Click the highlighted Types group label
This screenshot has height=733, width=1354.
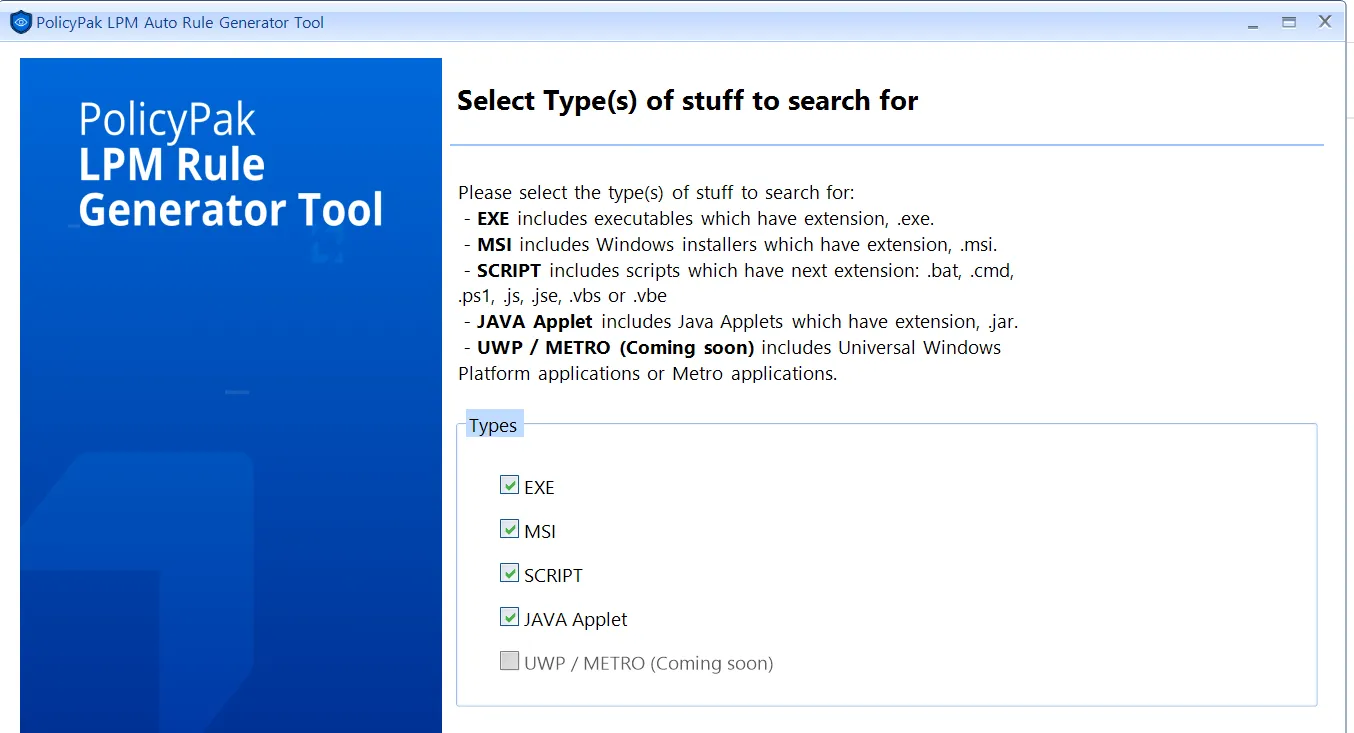[x=493, y=425]
